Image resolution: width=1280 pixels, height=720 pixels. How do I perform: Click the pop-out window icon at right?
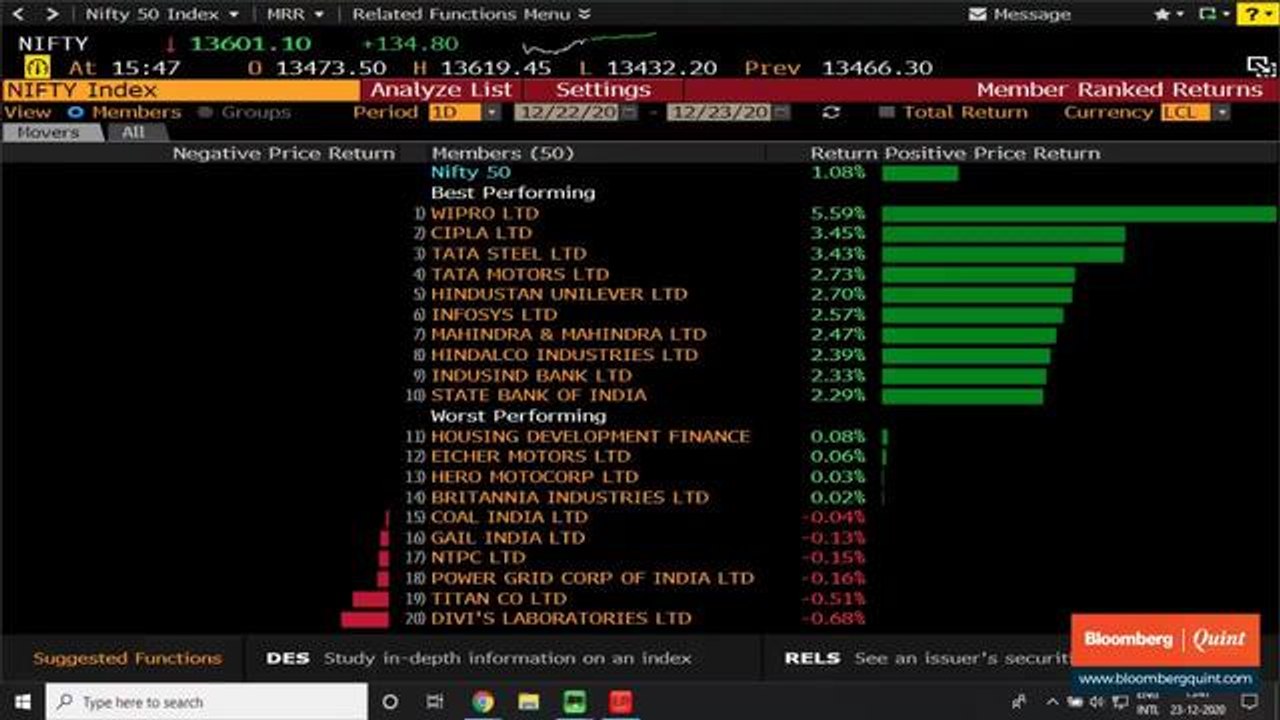click(x=1261, y=66)
